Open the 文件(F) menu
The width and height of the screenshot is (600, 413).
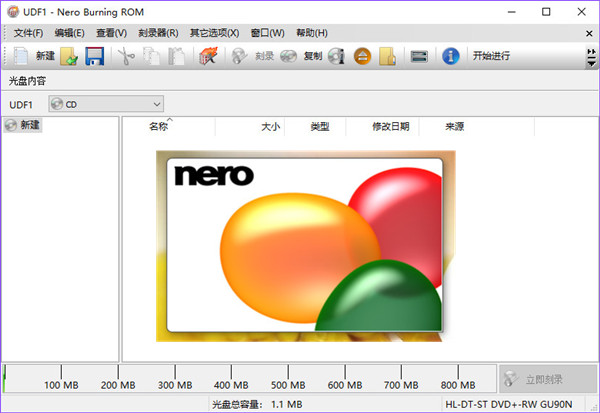point(28,33)
